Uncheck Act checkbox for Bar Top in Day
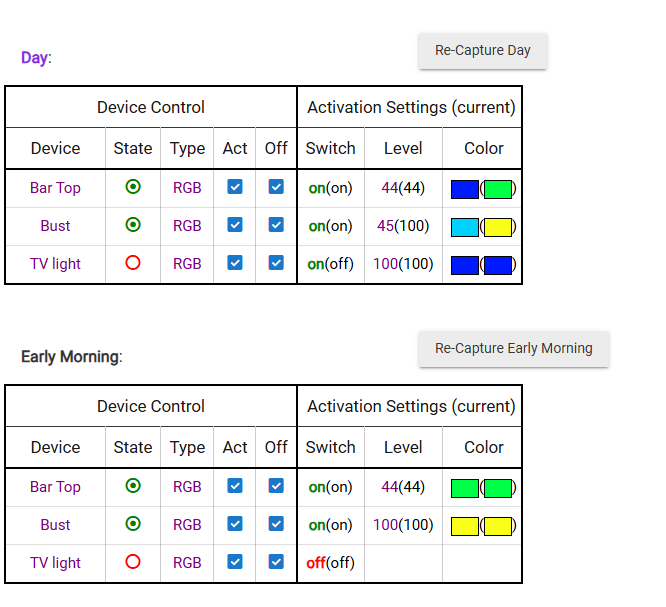 pyautogui.click(x=235, y=187)
